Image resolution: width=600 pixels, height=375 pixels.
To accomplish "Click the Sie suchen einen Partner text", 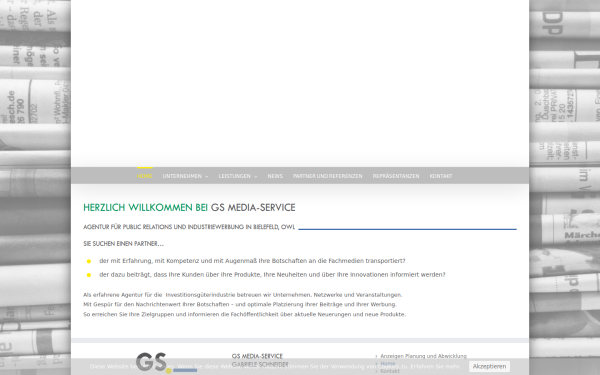I will pos(124,243).
